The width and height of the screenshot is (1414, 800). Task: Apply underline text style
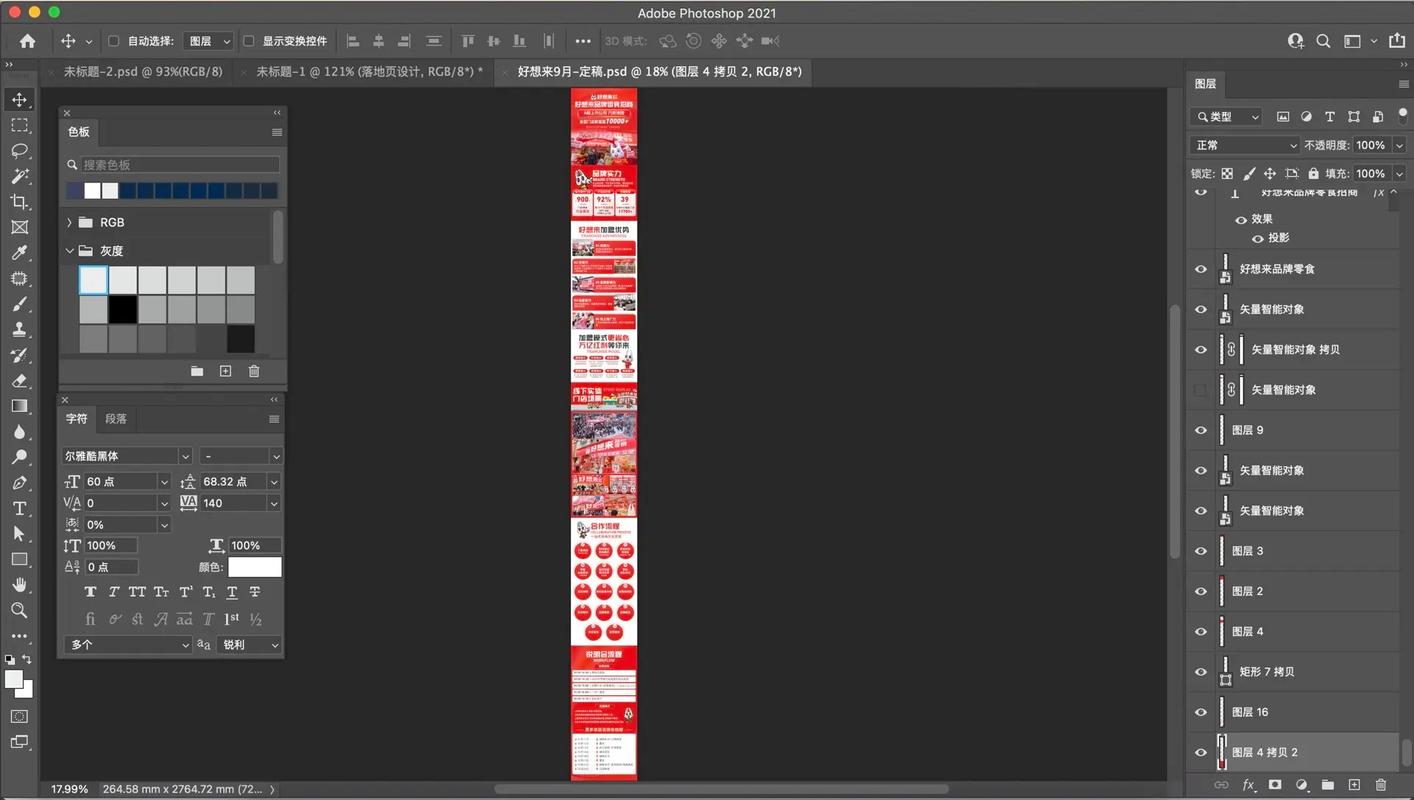pyautogui.click(x=232, y=593)
